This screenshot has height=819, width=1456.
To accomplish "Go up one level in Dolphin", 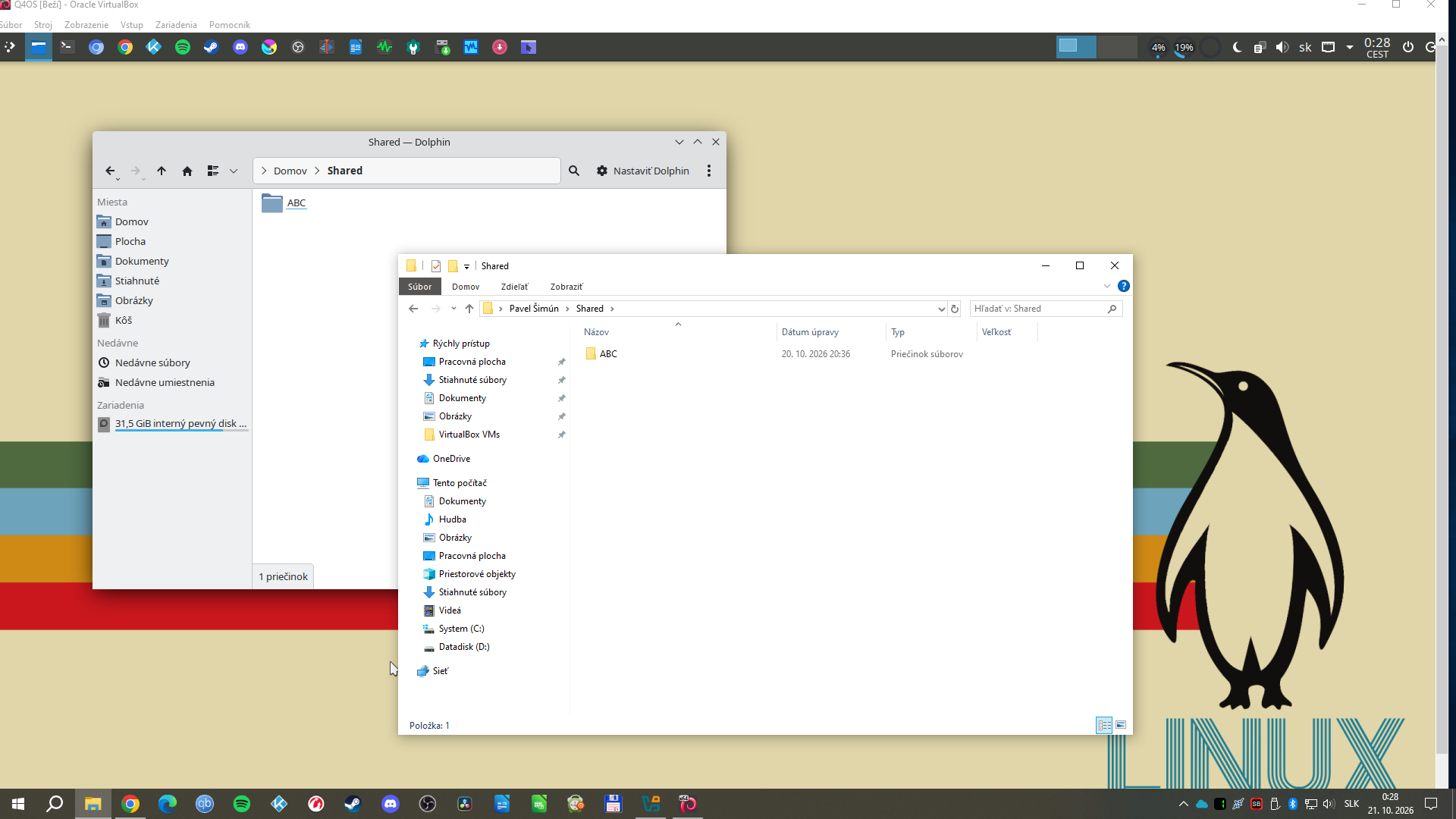I will [162, 171].
